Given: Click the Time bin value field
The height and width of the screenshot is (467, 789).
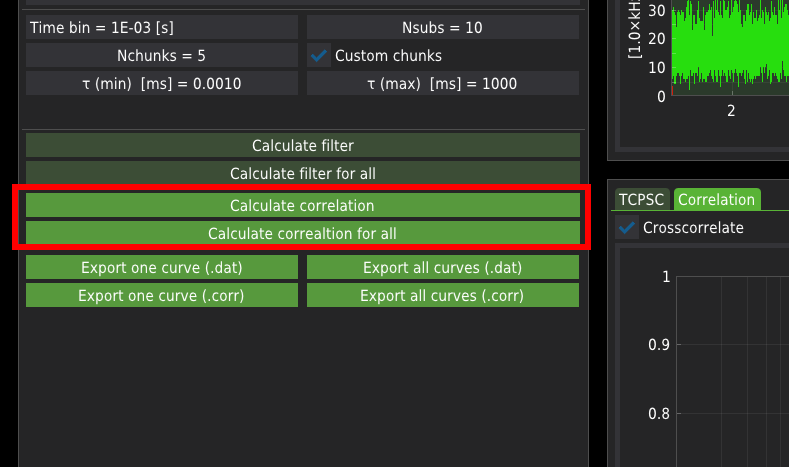Looking at the screenshot, I should (x=162, y=27).
